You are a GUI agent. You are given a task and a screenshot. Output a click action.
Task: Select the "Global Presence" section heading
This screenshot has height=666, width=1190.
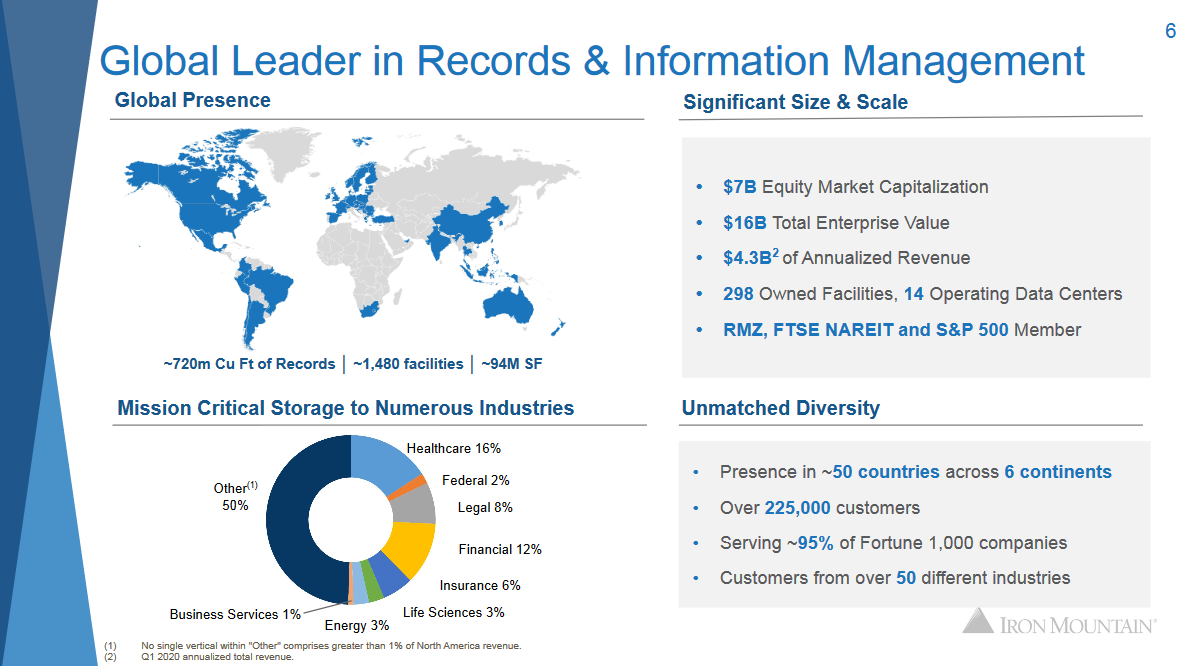[193, 100]
